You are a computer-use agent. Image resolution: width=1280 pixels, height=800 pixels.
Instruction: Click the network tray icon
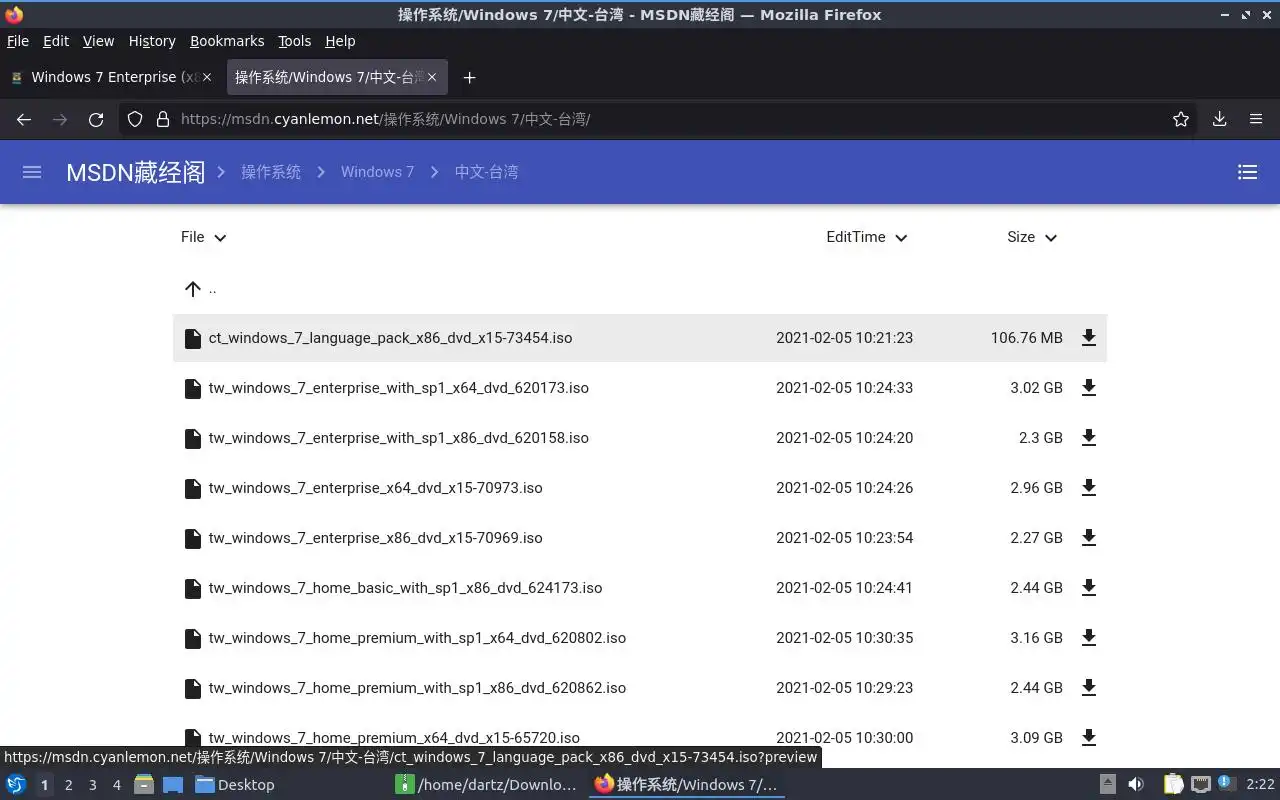point(1200,784)
